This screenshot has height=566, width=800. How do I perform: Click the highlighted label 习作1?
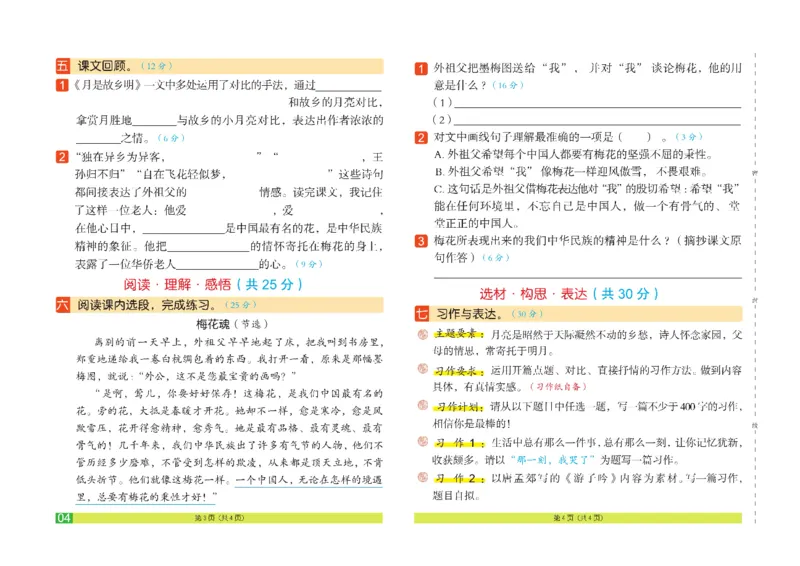click(x=459, y=442)
